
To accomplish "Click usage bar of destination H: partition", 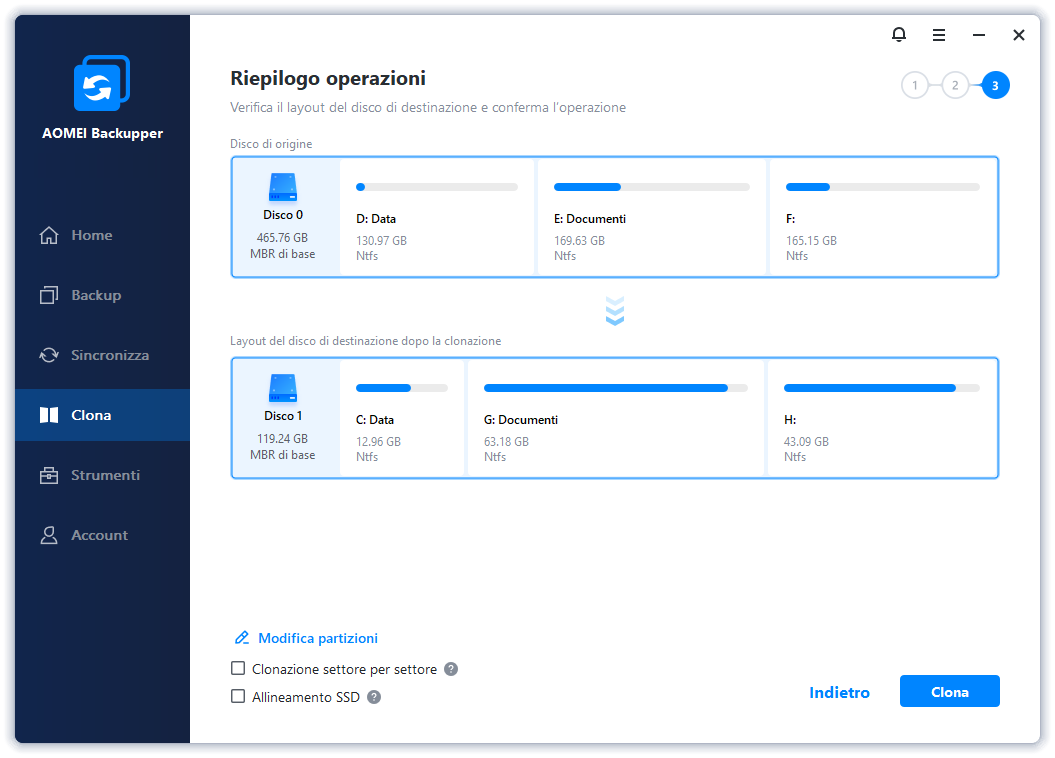I will click(x=881, y=388).
